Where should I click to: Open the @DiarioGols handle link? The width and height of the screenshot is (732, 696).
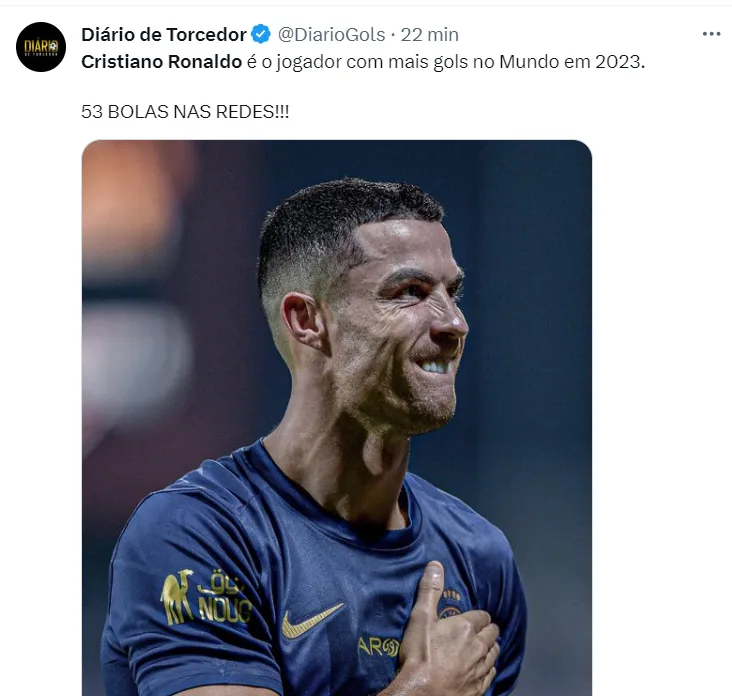(x=331, y=35)
